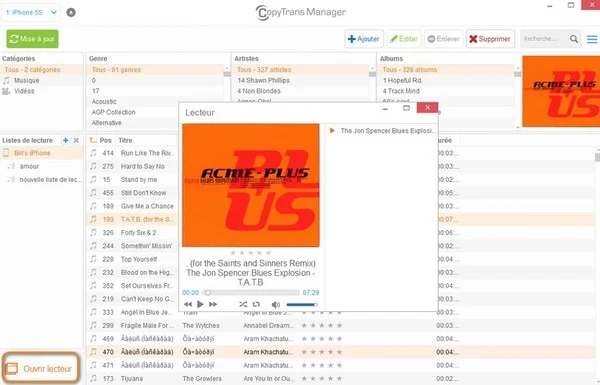The width and height of the screenshot is (600, 385).
Task: Select Tous - 328 albums
Action: pos(446,70)
